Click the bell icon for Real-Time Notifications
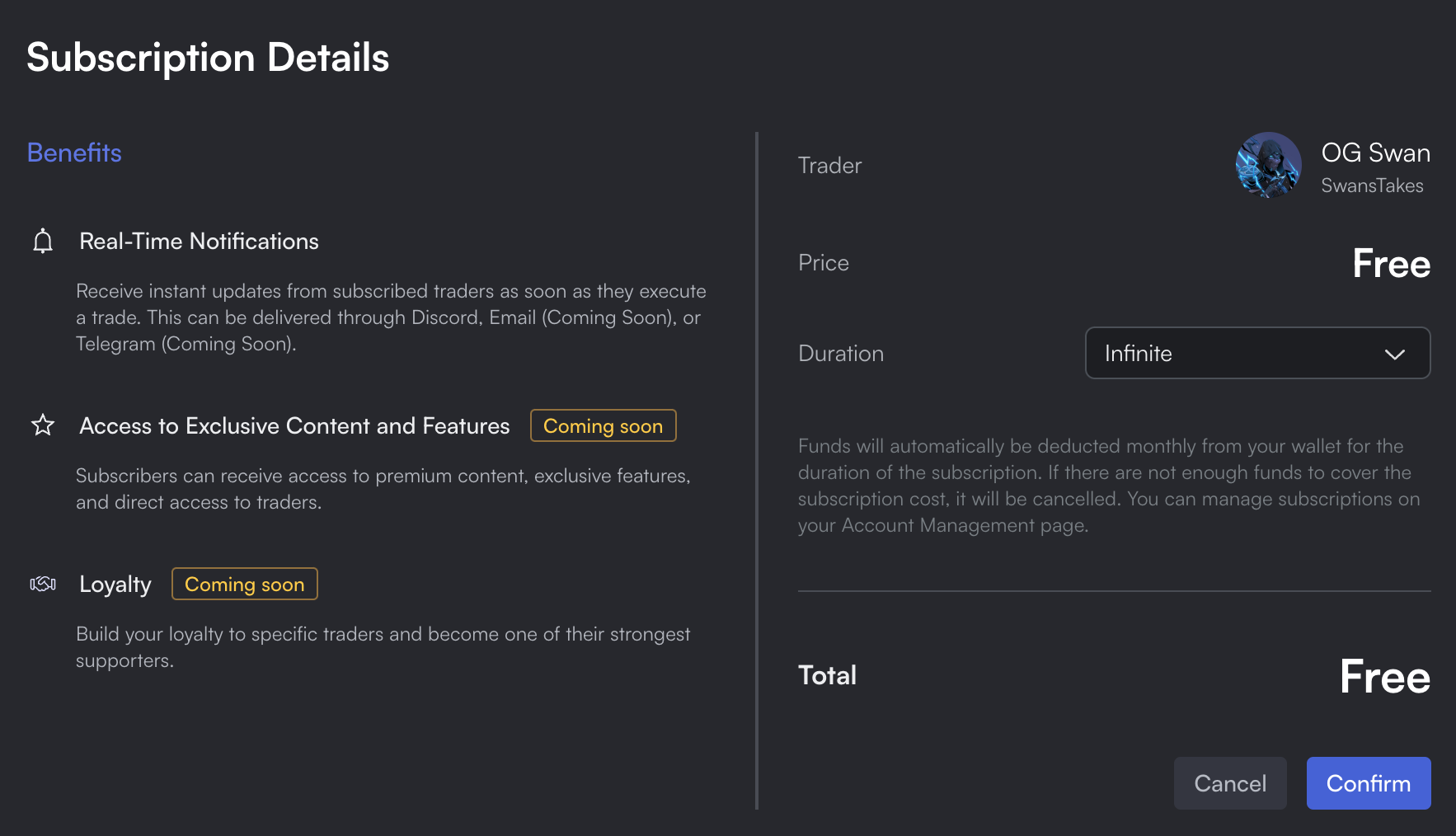The width and height of the screenshot is (1456, 836). (x=43, y=242)
